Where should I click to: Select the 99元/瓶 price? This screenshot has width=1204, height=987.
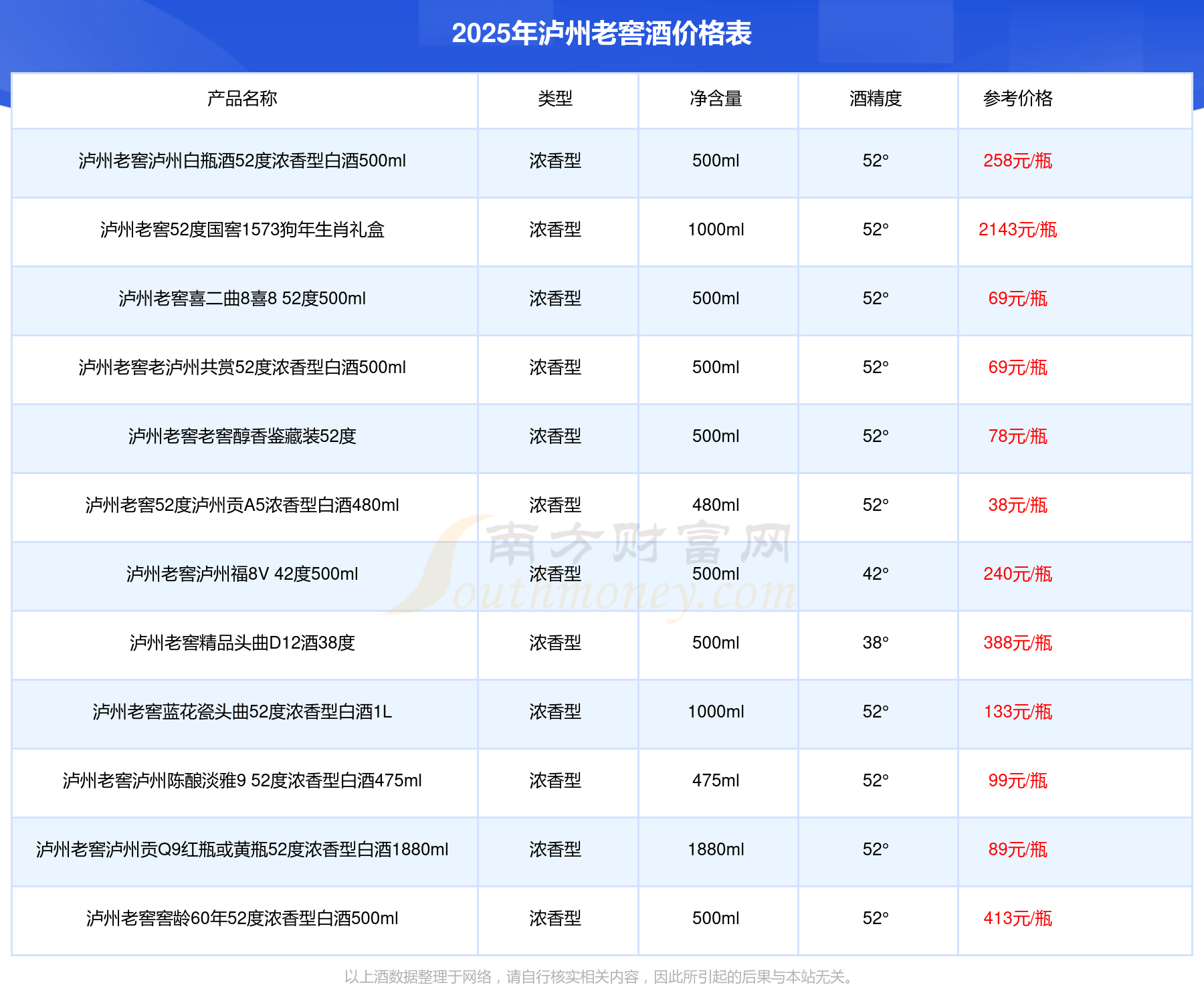pos(1017,781)
